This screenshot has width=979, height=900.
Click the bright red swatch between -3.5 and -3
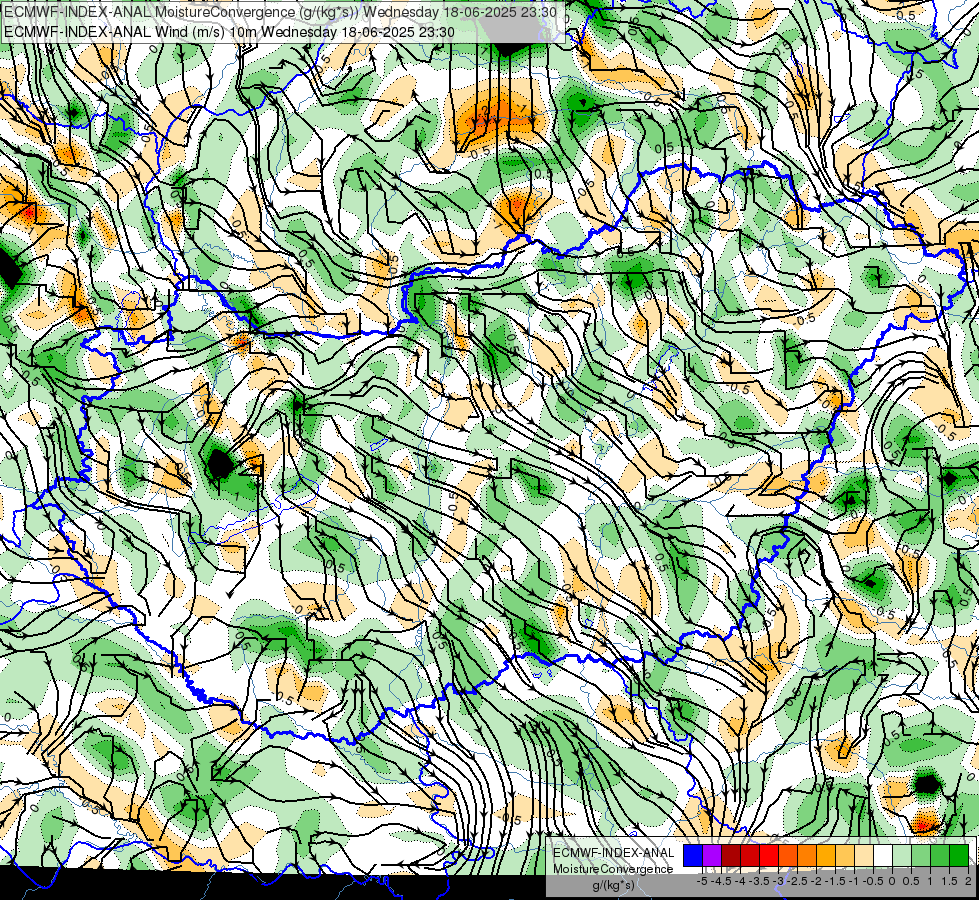coord(769,856)
